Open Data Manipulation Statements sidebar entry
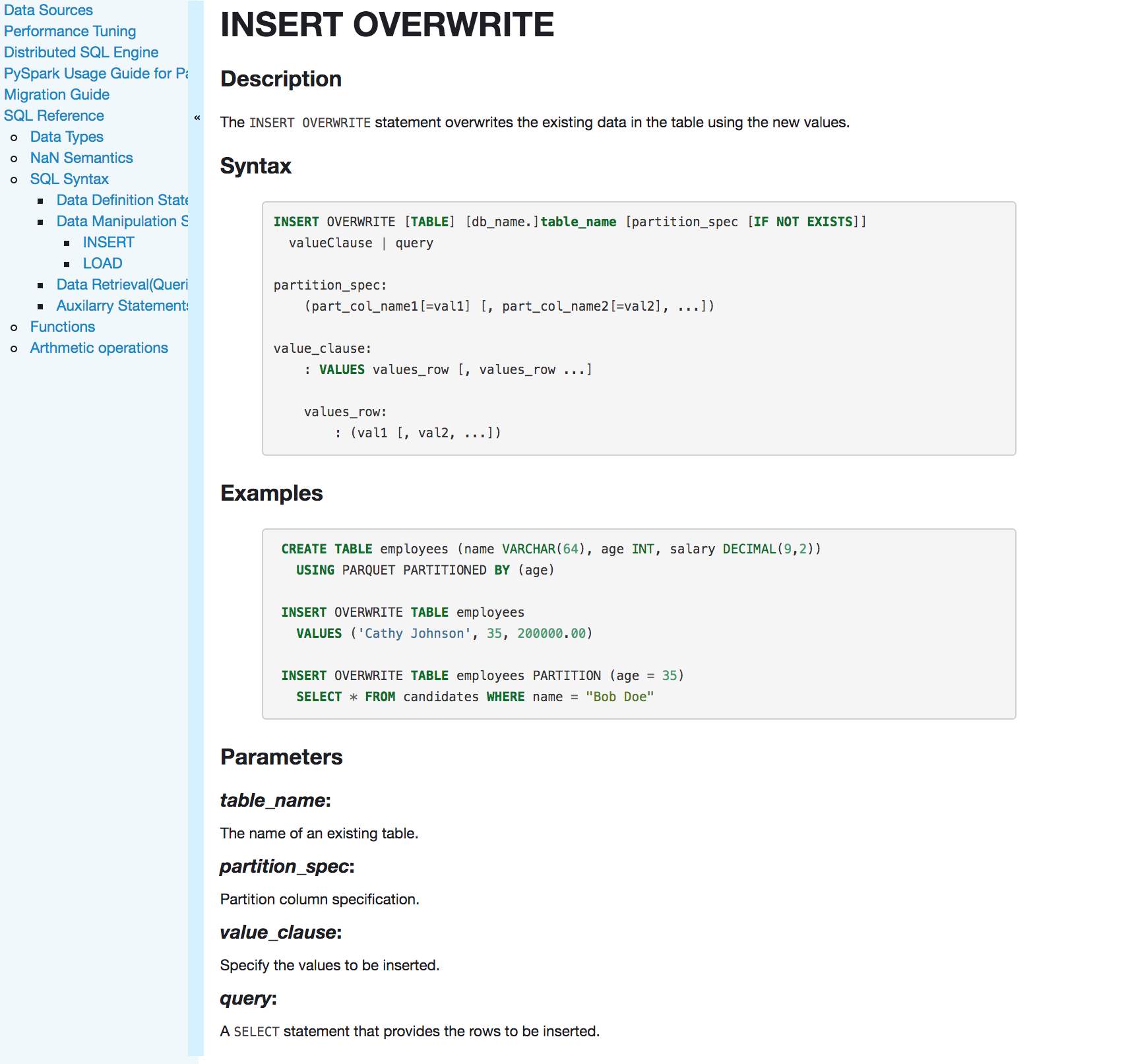Screen dimensions: 1126x1064 [x=122, y=221]
